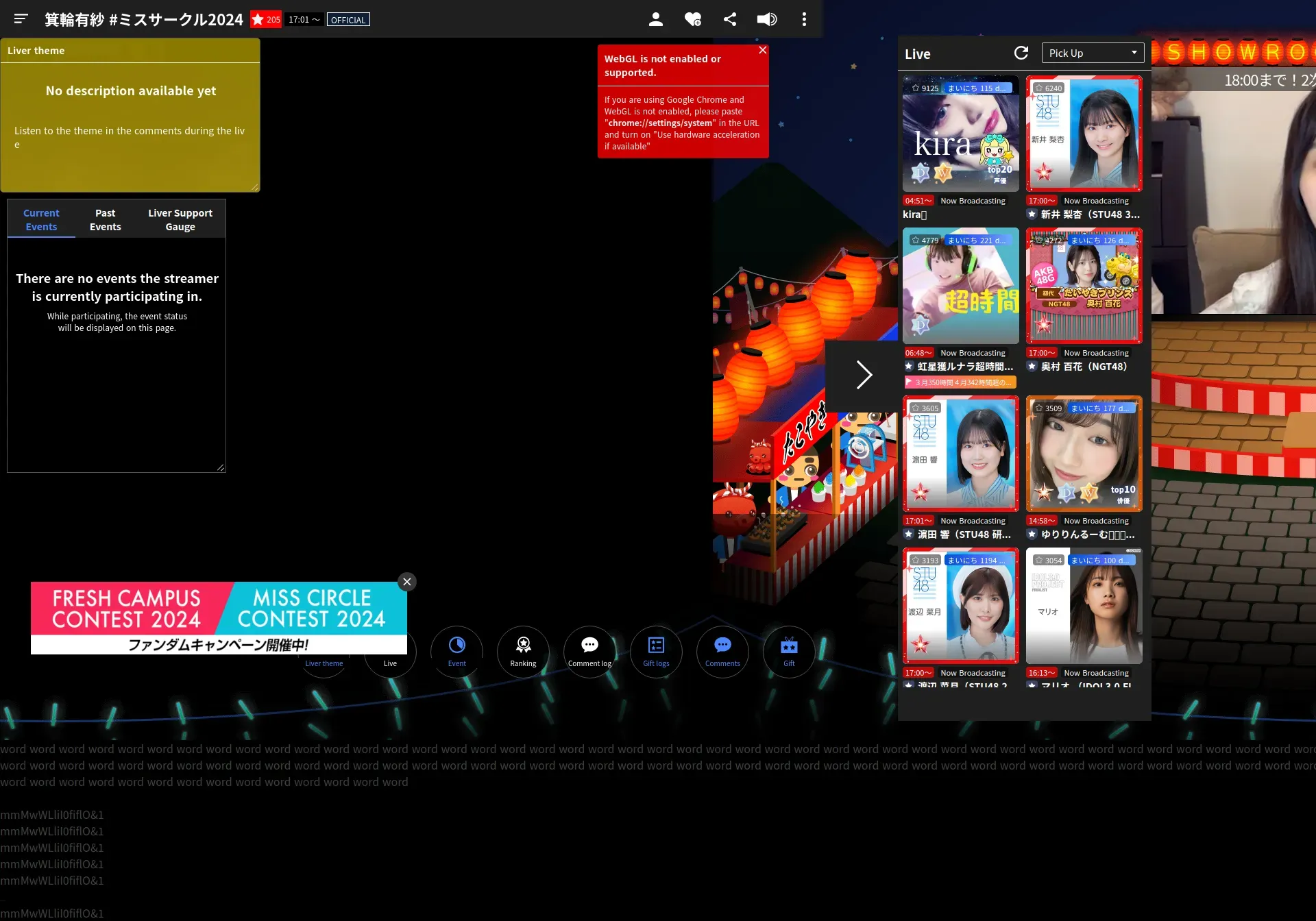Open the hamburger menu icon
This screenshot has width=1316, height=921.
21,19
